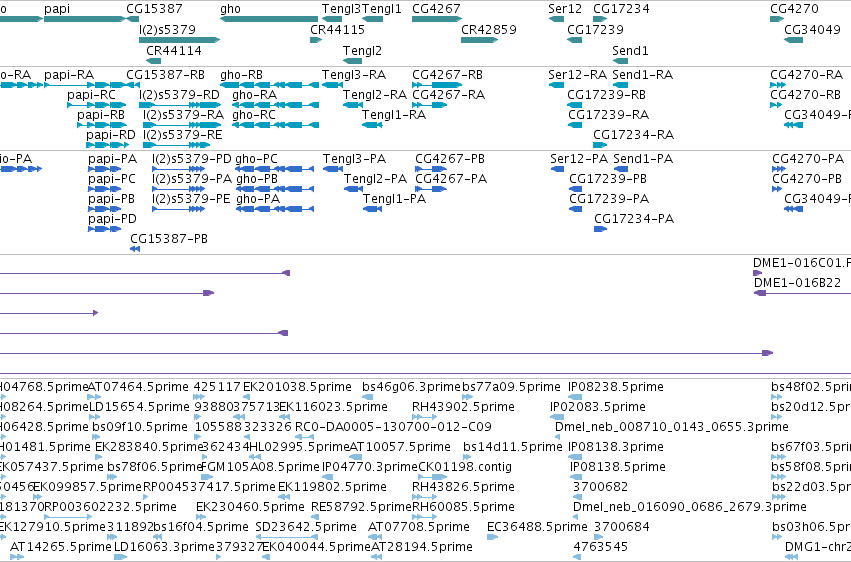851x562 pixels.
Task: Select the CR44114 gene feature
Action: click(154, 61)
